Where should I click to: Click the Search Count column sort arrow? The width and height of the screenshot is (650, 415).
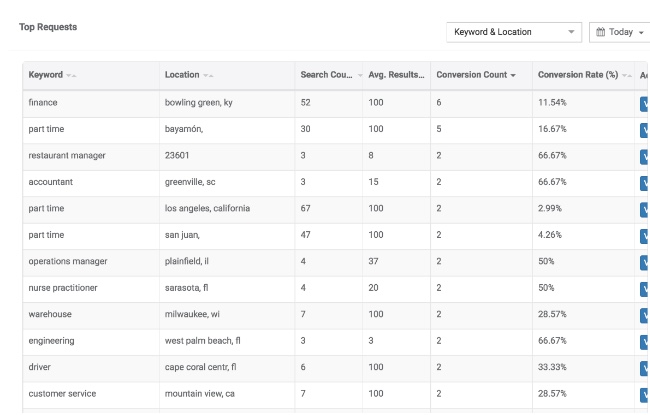pos(360,76)
